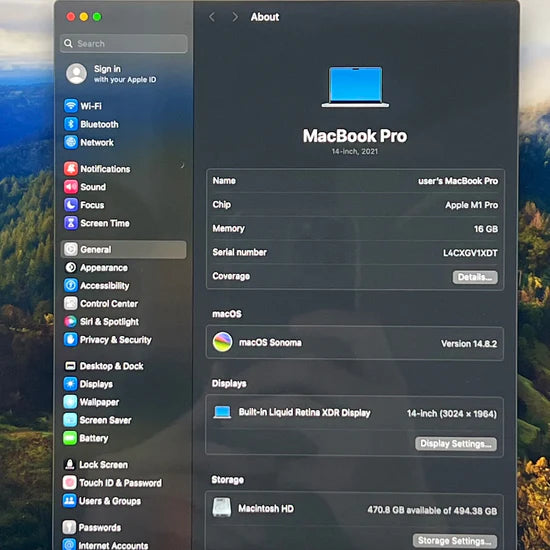Select Touch ID & Password fingerprint icon
Screen dimensions: 550x550
point(69,483)
